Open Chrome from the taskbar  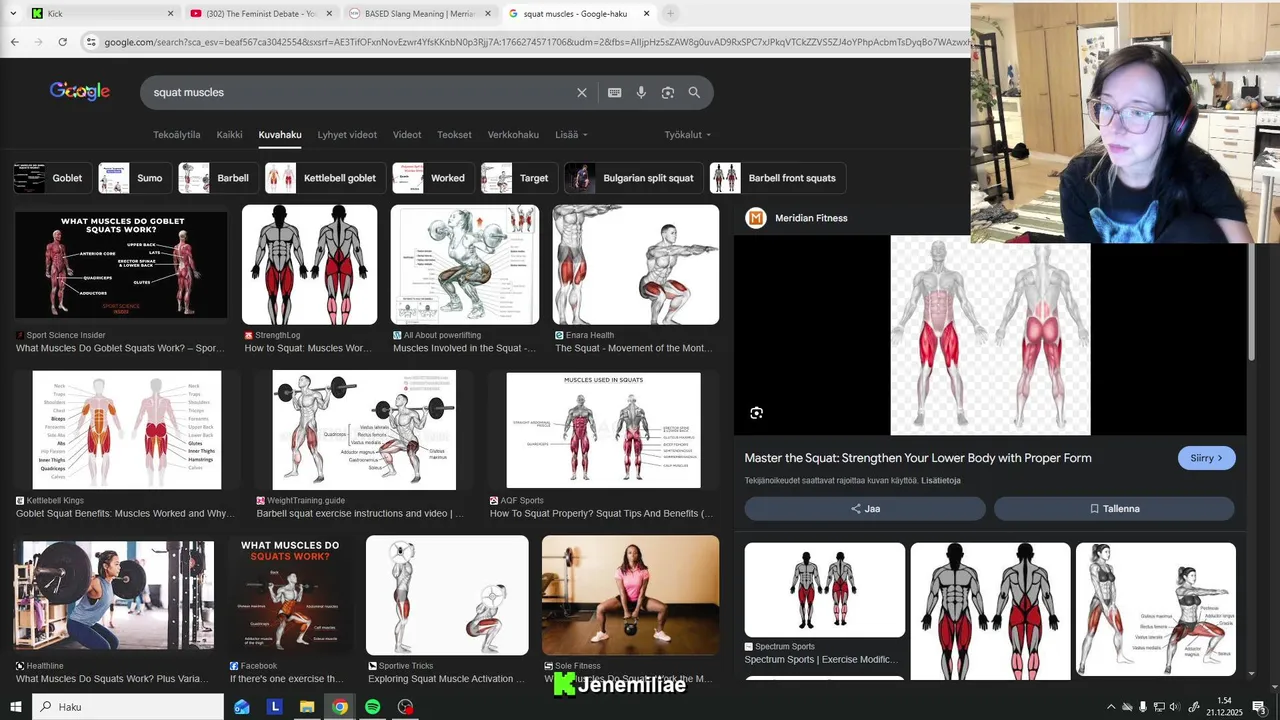pos(340,707)
